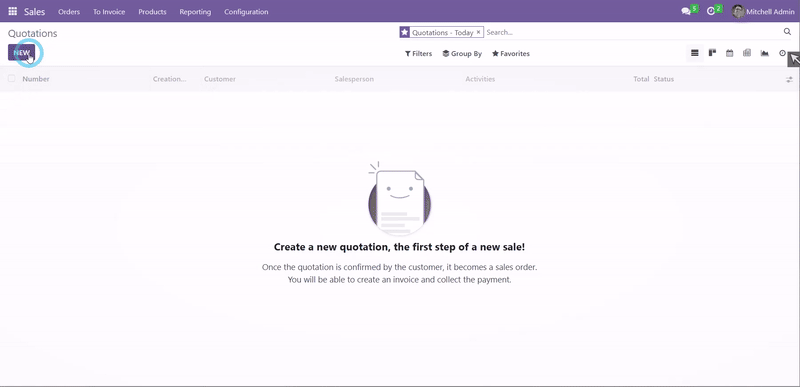The height and width of the screenshot is (387, 800).
Task: Open the Orders menu
Action: click(69, 12)
